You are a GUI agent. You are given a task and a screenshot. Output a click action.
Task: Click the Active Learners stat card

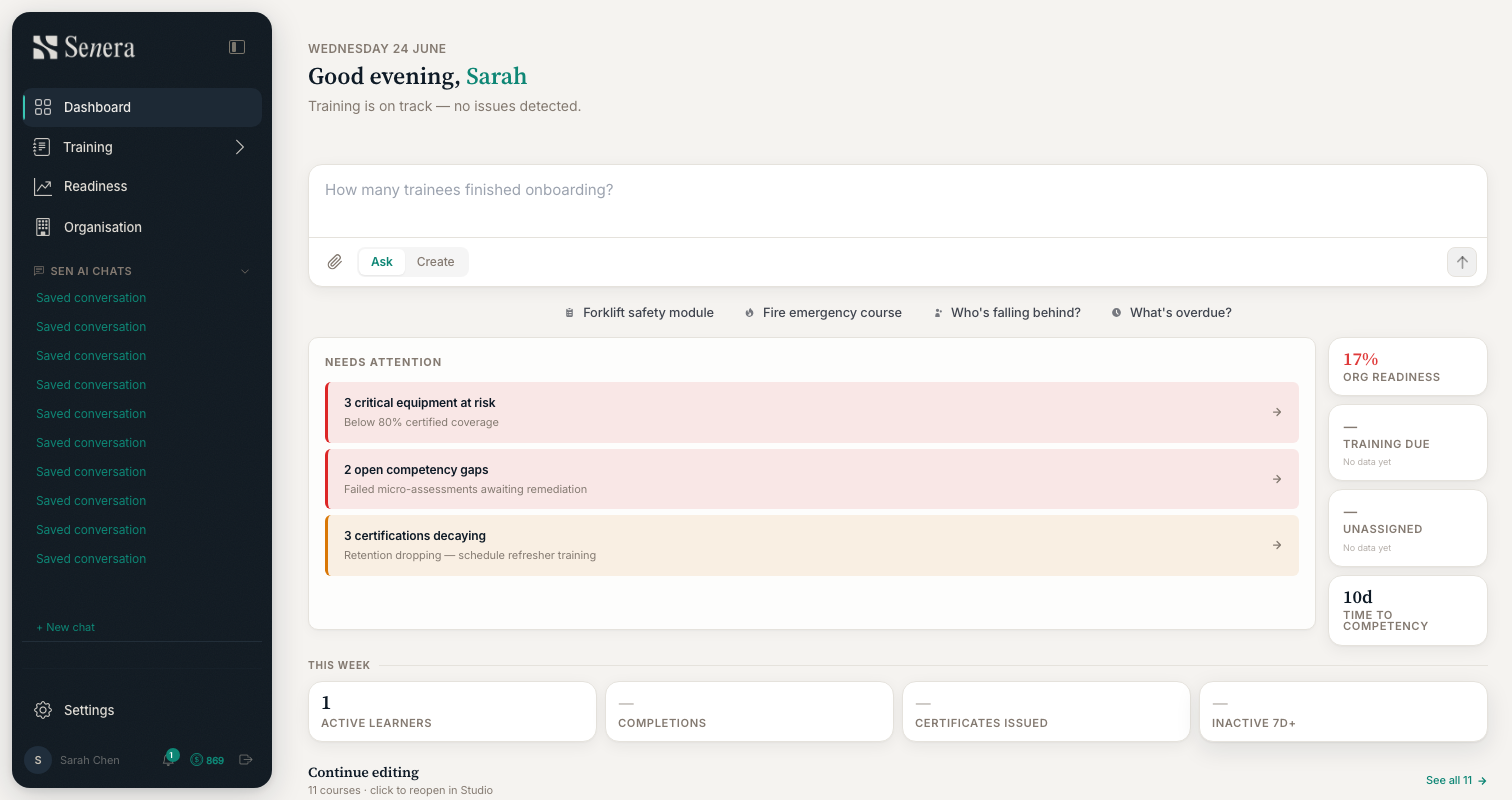[x=452, y=712]
